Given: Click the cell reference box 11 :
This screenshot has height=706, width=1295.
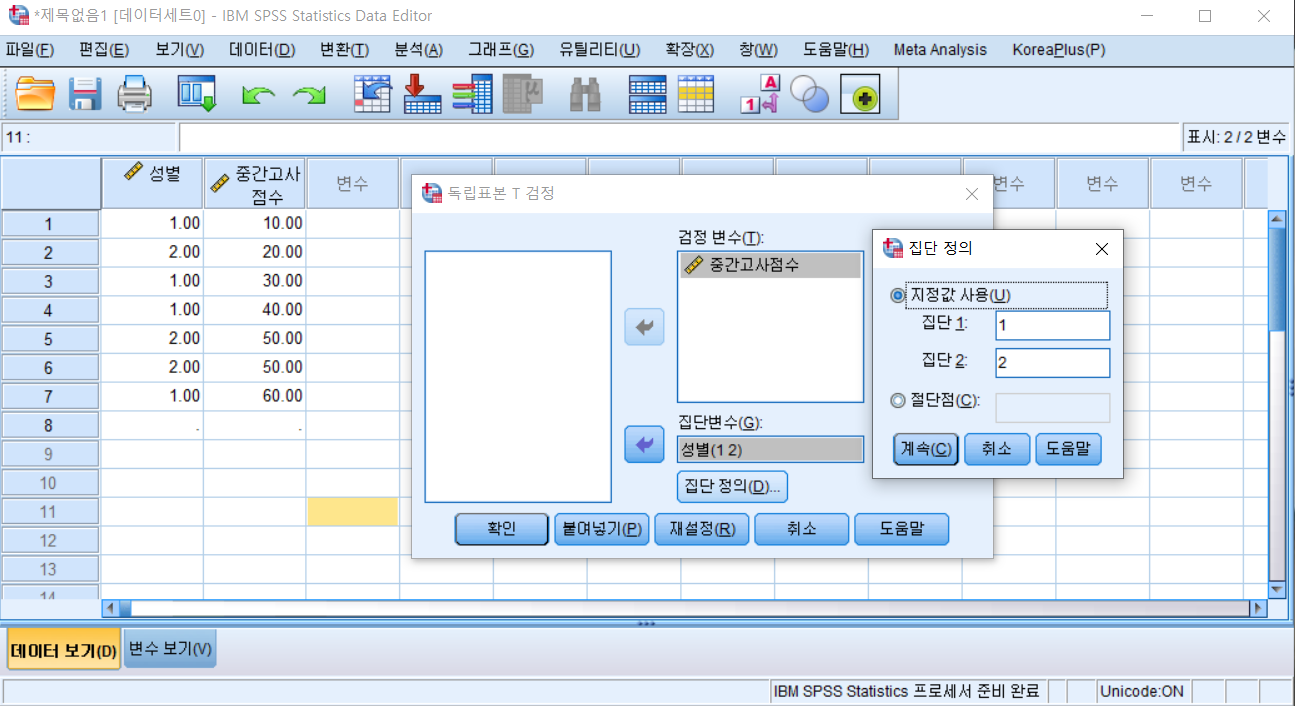Looking at the screenshot, I should (90, 137).
